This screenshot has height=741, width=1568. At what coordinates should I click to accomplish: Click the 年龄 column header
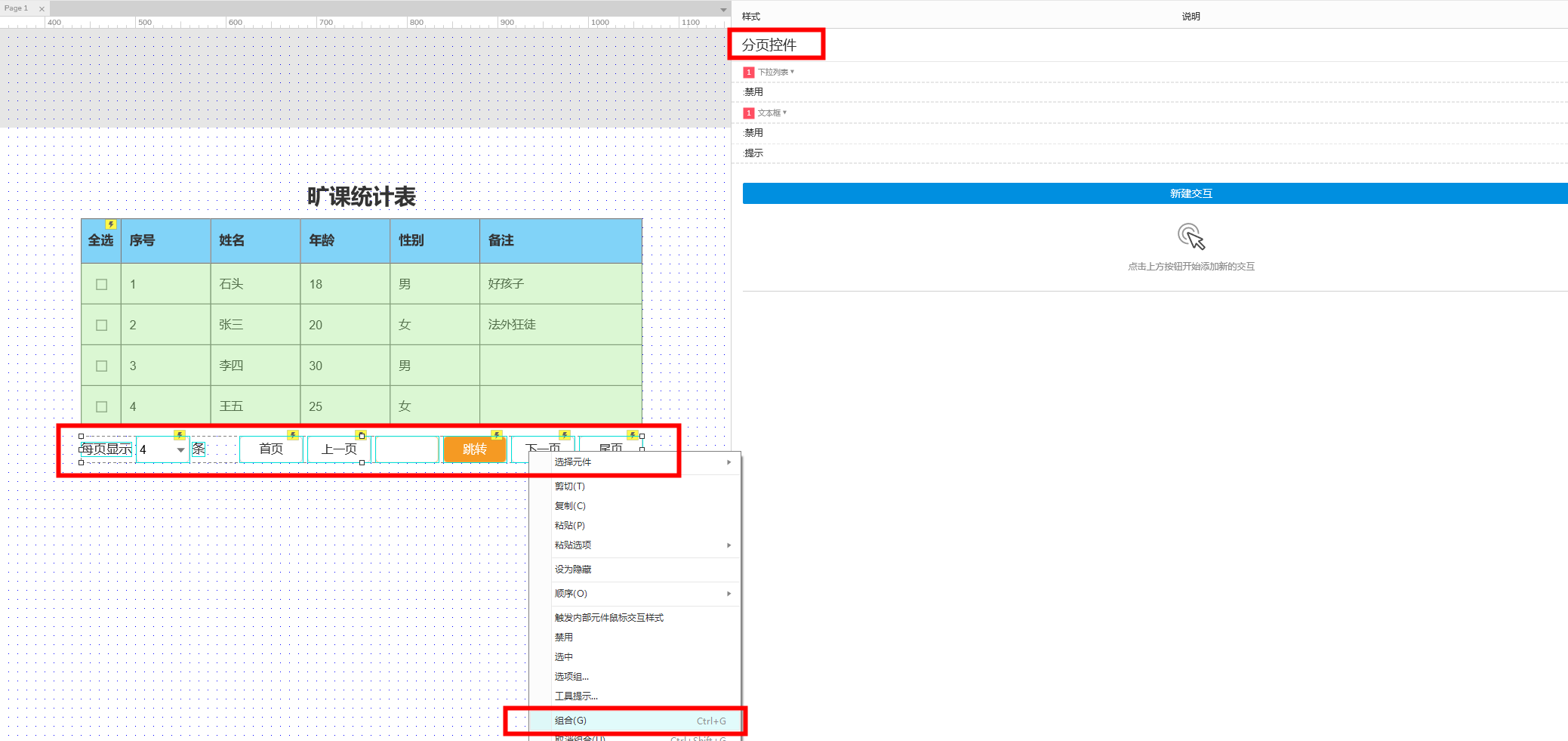point(345,241)
